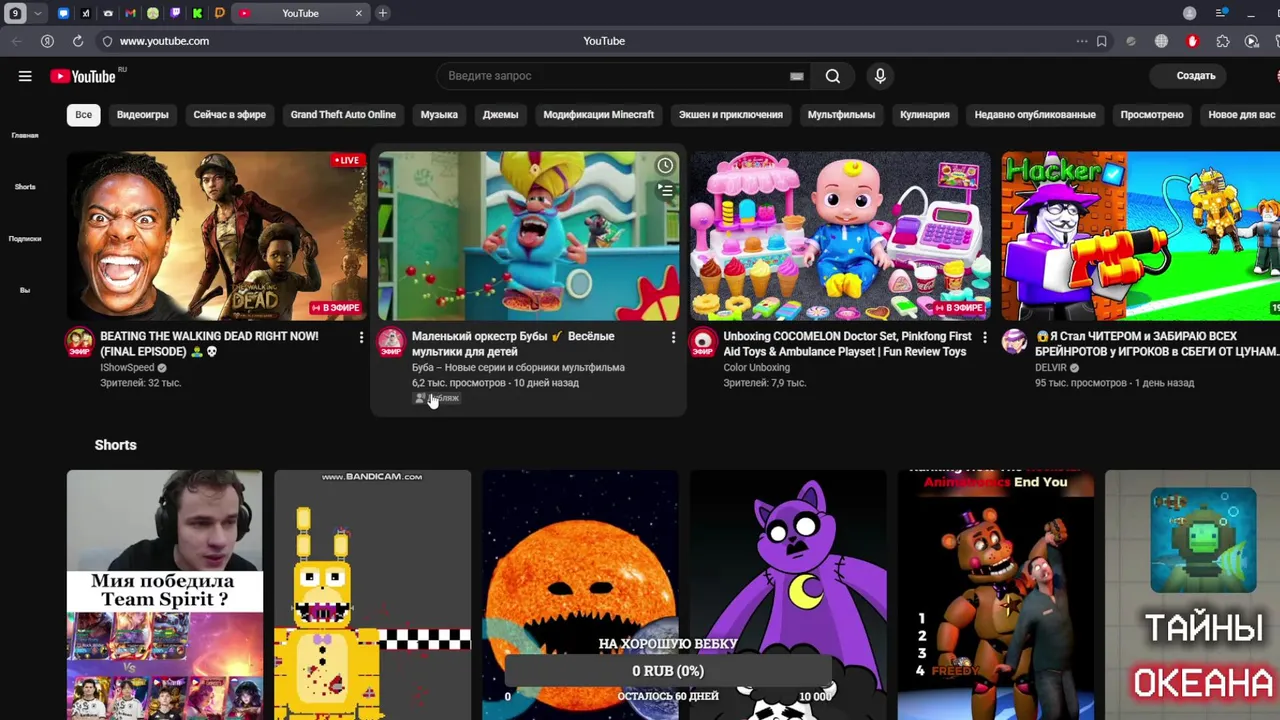
Task: Open Shorts in the sidebar
Action: pyautogui.click(x=25, y=187)
